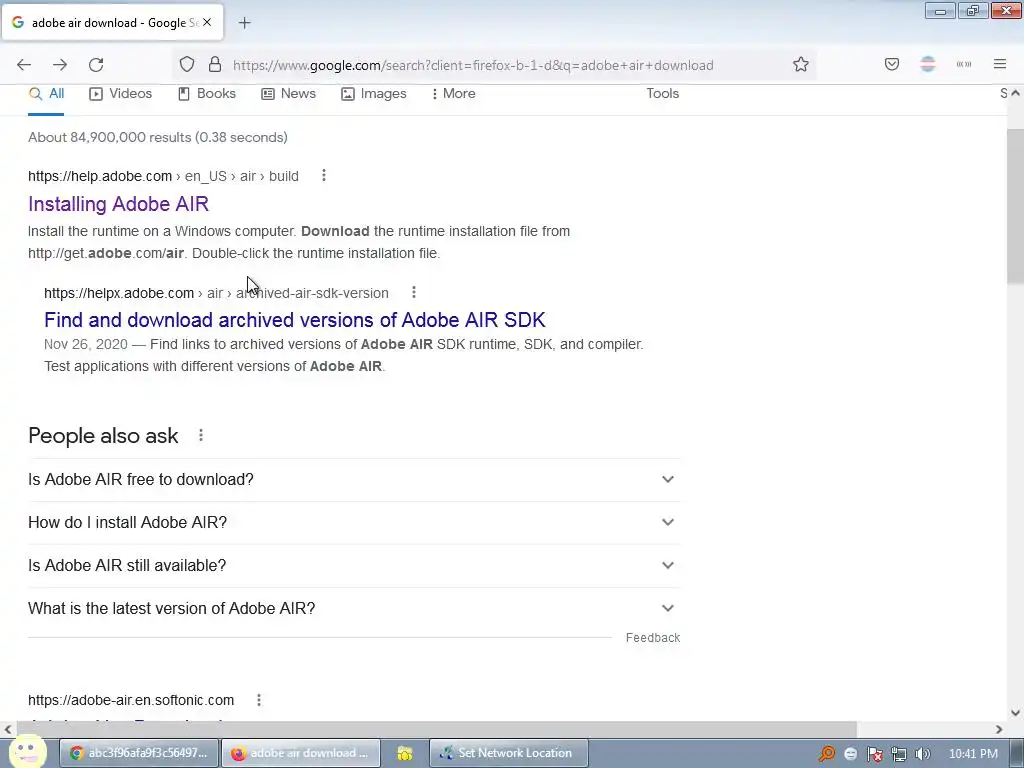1024x768 pixels.
Task: Open options dots for softonic result
Action: (259, 700)
